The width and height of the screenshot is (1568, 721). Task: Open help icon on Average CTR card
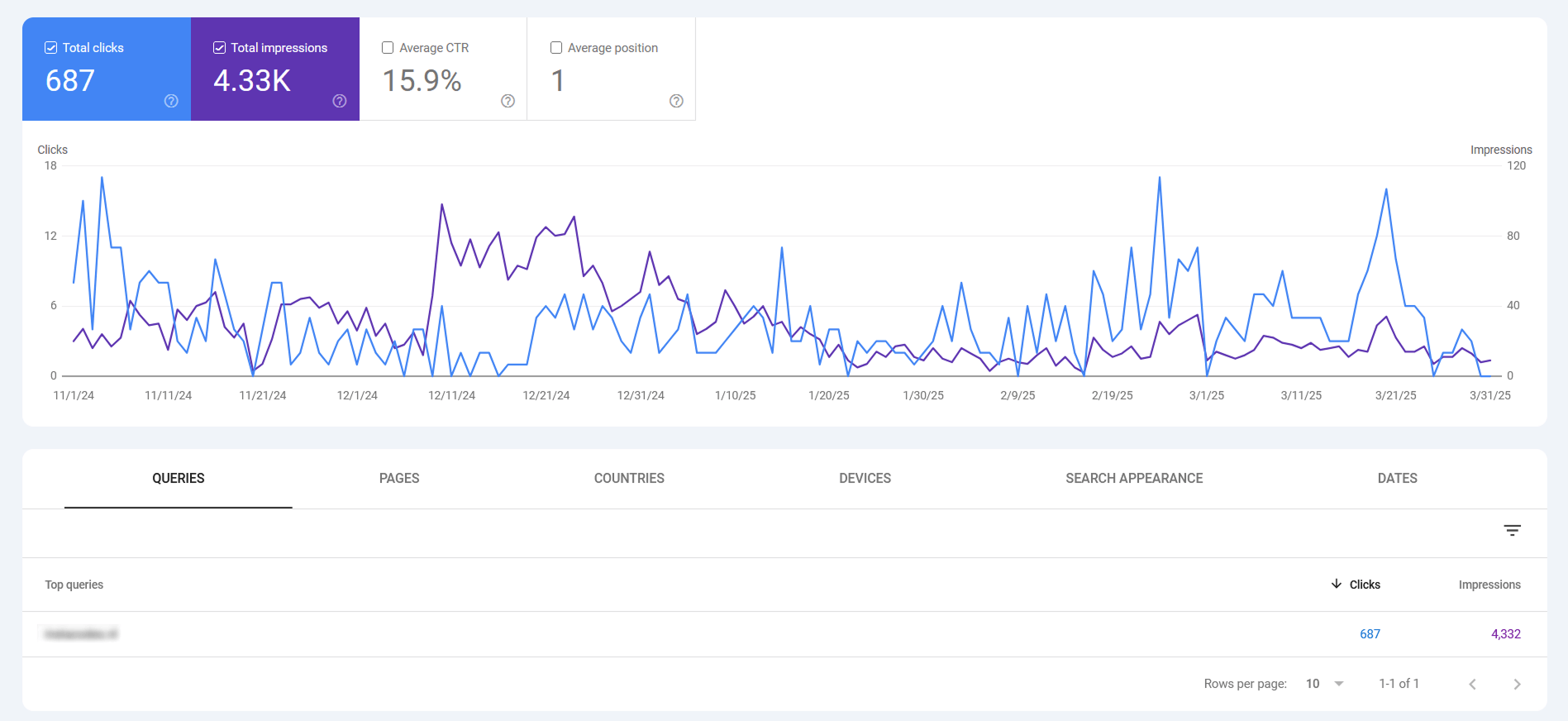tap(508, 101)
